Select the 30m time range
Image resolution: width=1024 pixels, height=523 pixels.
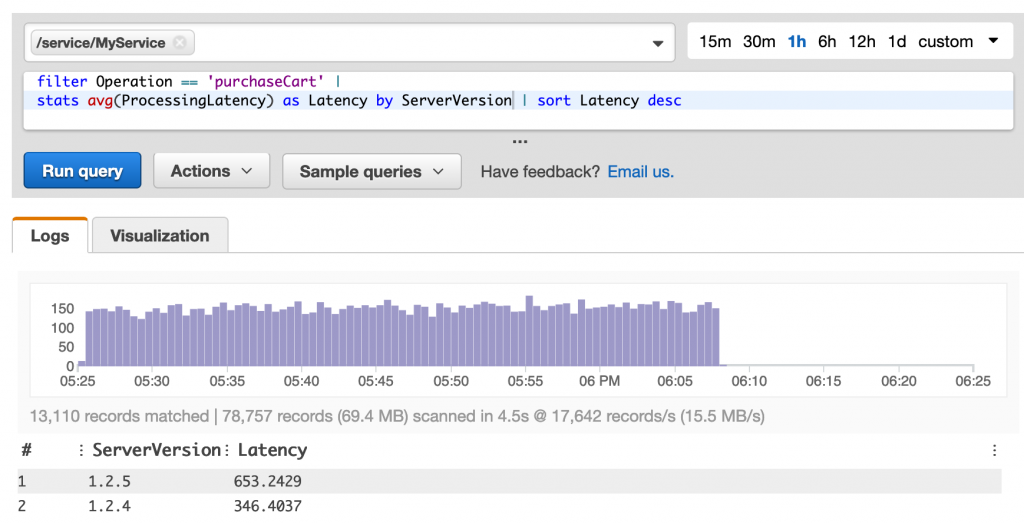click(x=759, y=42)
